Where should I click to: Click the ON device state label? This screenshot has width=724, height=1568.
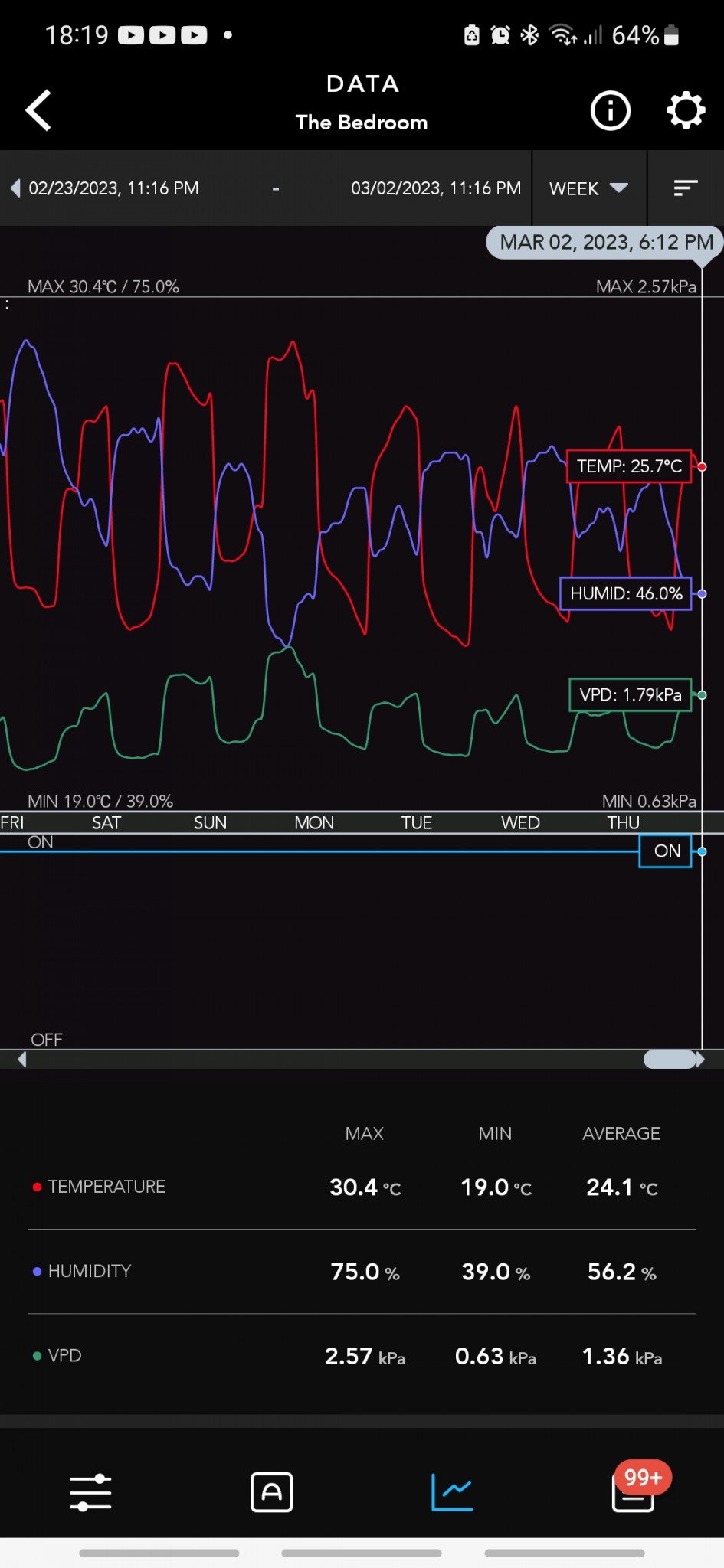click(x=666, y=851)
